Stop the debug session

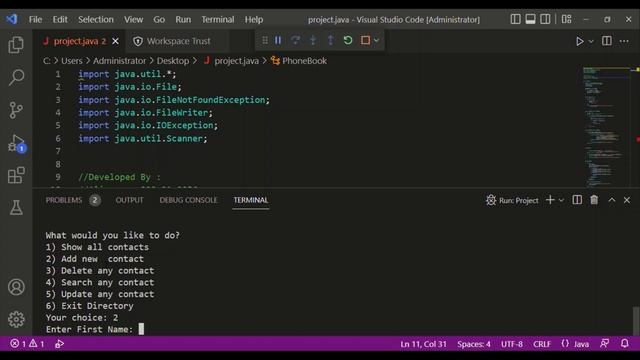click(365, 40)
